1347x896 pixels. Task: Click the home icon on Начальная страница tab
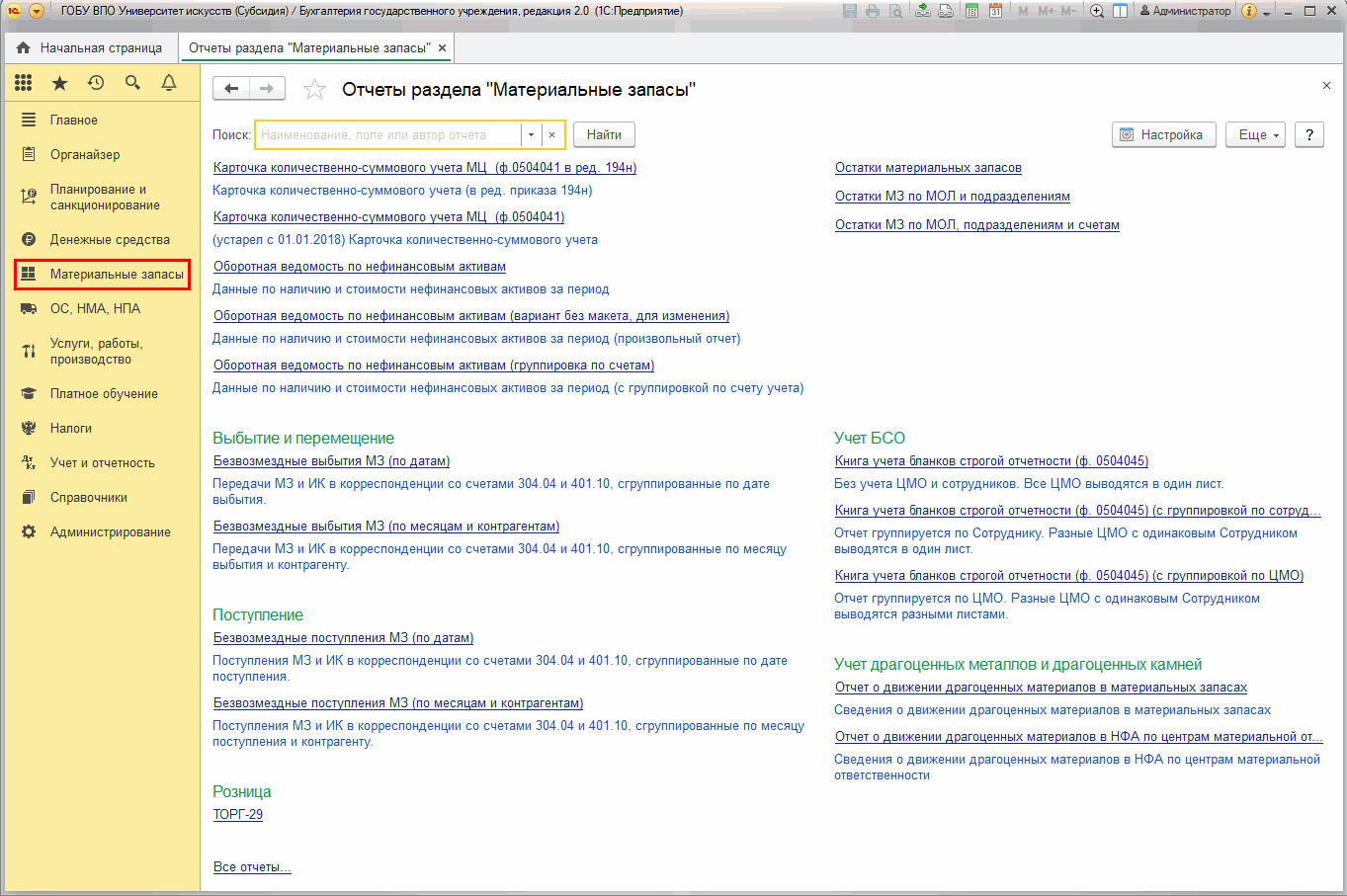[x=24, y=47]
